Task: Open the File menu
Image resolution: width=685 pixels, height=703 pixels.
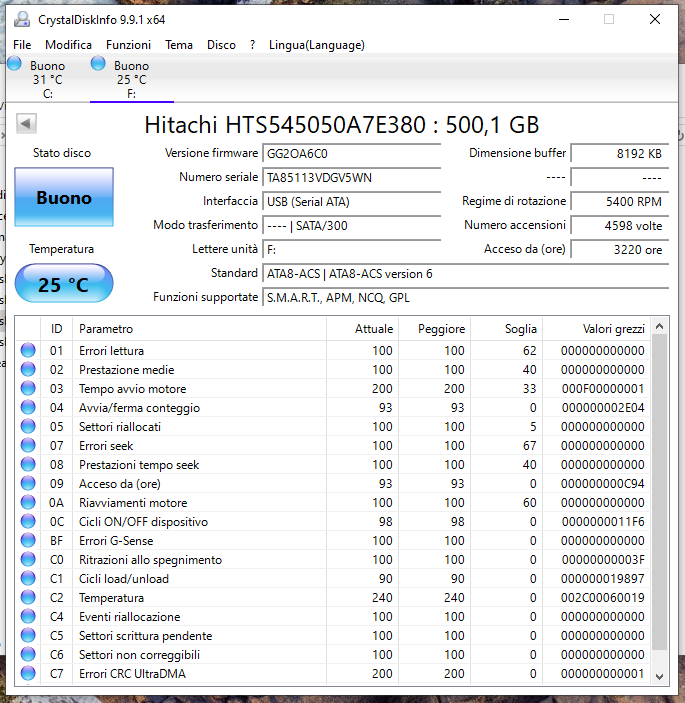Action: coord(22,45)
